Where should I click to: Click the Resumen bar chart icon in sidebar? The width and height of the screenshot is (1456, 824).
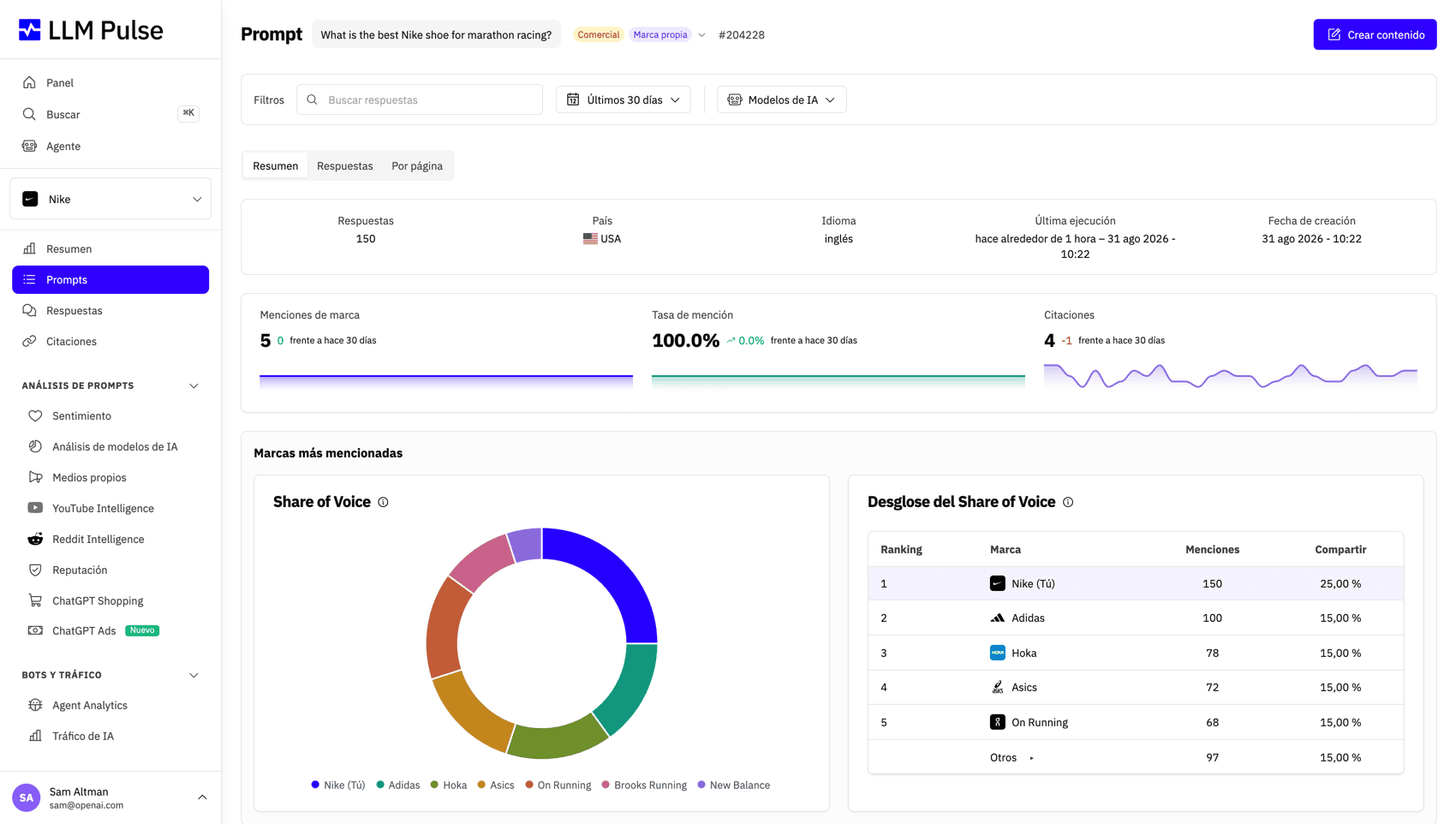(x=29, y=248)
